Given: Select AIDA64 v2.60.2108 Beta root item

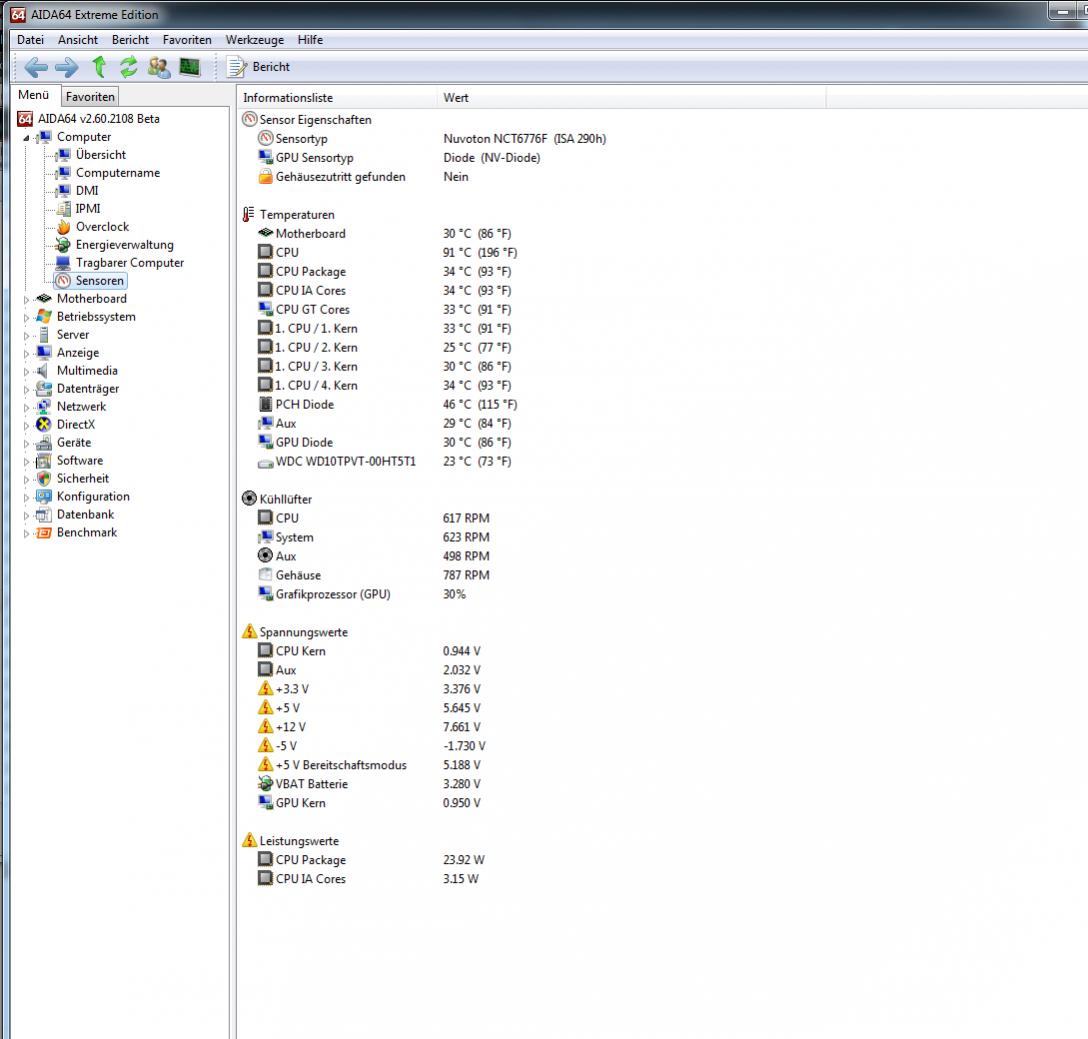Looking at the screenshot, I should [x=99, y=119].
